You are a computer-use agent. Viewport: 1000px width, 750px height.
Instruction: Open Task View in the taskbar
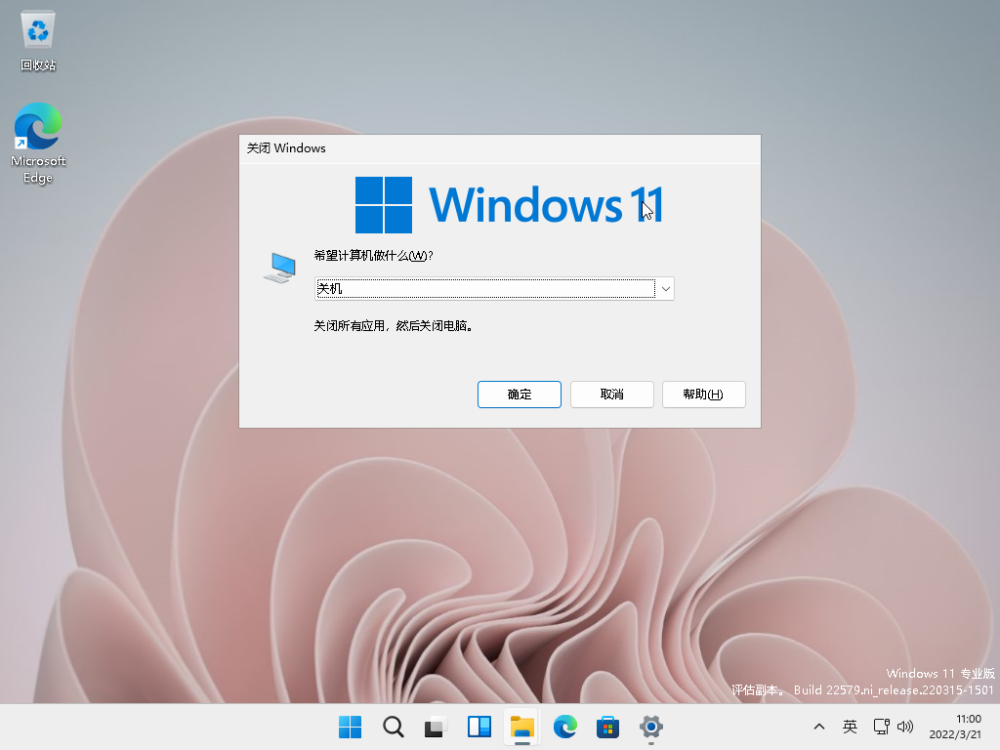click(x=436, y=726)
